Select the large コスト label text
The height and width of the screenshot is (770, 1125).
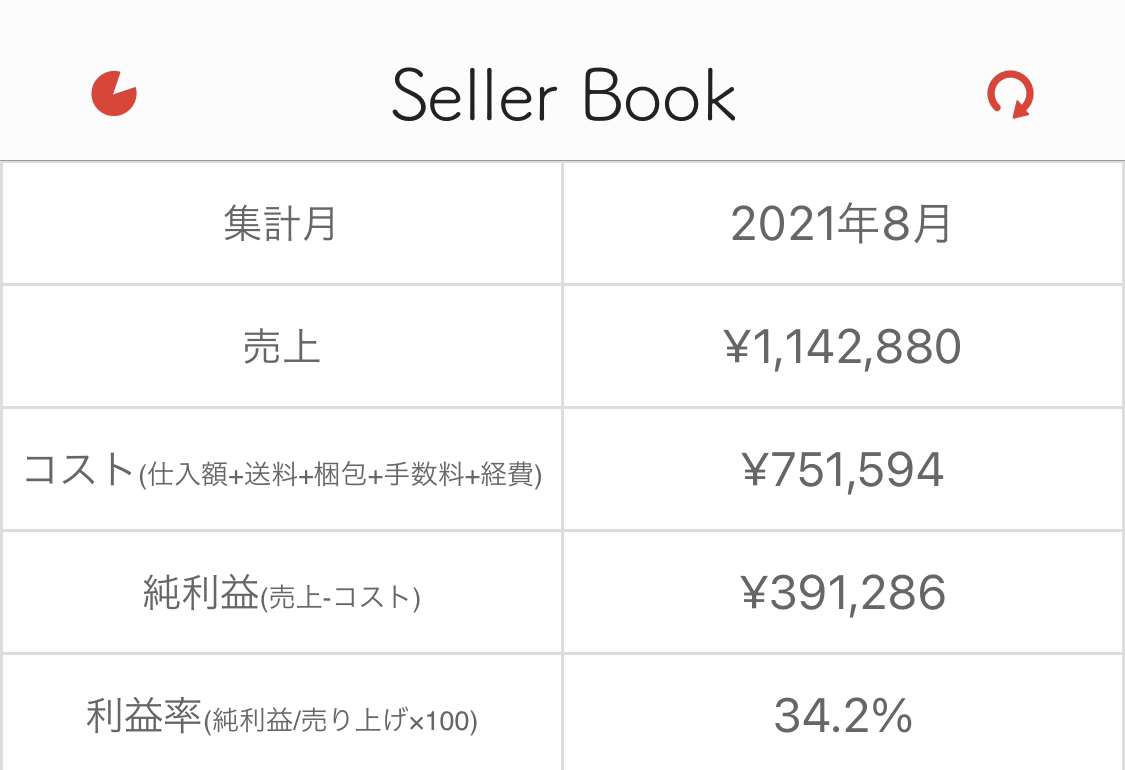click(79, 469)
